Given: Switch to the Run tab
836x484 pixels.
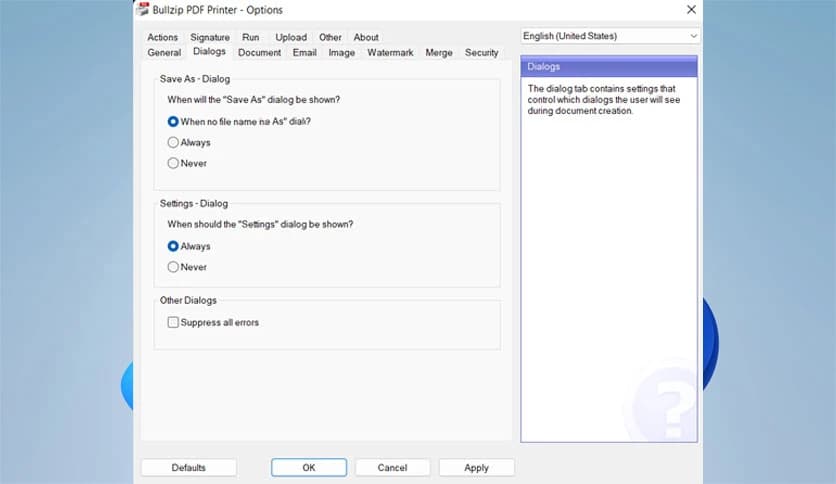Looking at the screenshot, I should point(251,37).
